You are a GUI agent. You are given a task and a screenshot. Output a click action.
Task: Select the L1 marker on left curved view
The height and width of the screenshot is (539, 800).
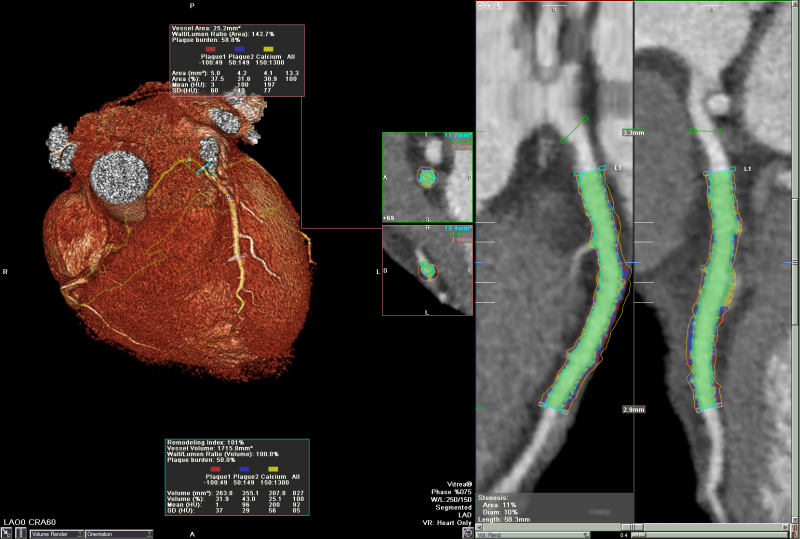(x=617, y=168)
